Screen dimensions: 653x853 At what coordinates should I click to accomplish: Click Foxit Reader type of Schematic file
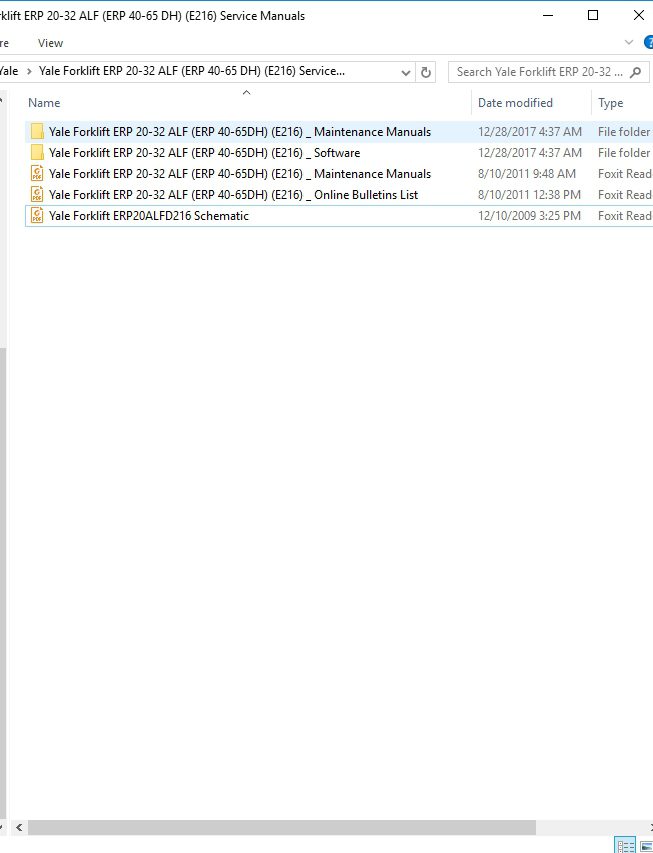tap(625, 215)
